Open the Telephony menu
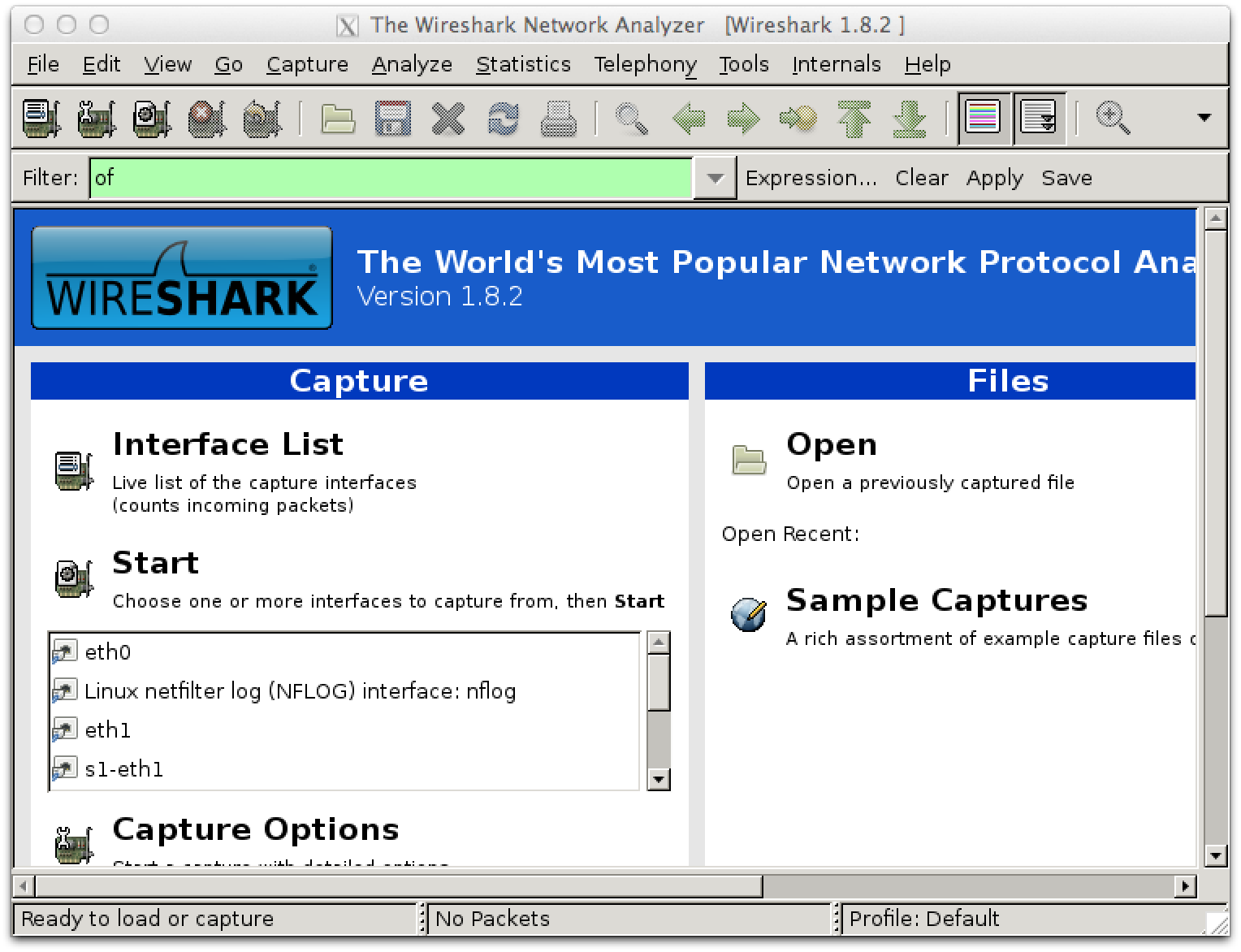1241x952 pixels. tap(645, 64)
